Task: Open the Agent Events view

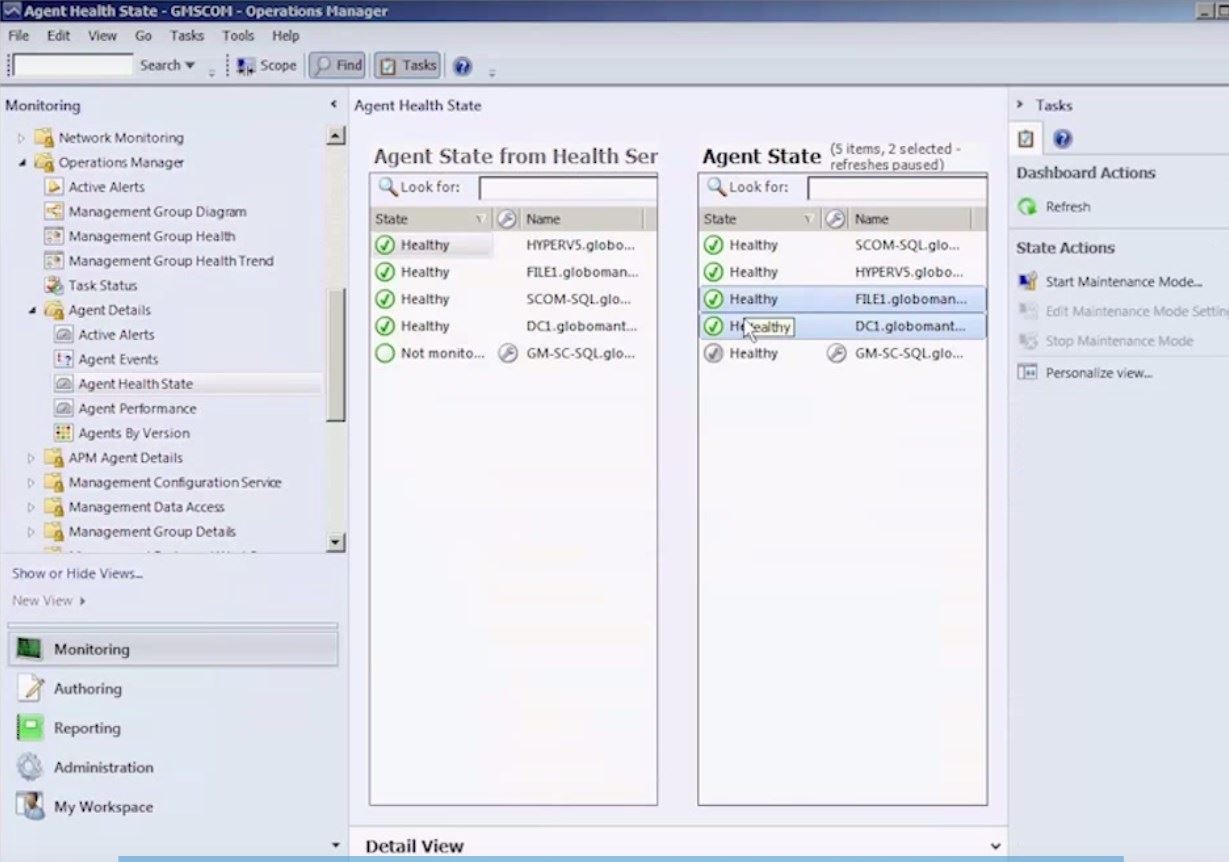Action: 118,359
